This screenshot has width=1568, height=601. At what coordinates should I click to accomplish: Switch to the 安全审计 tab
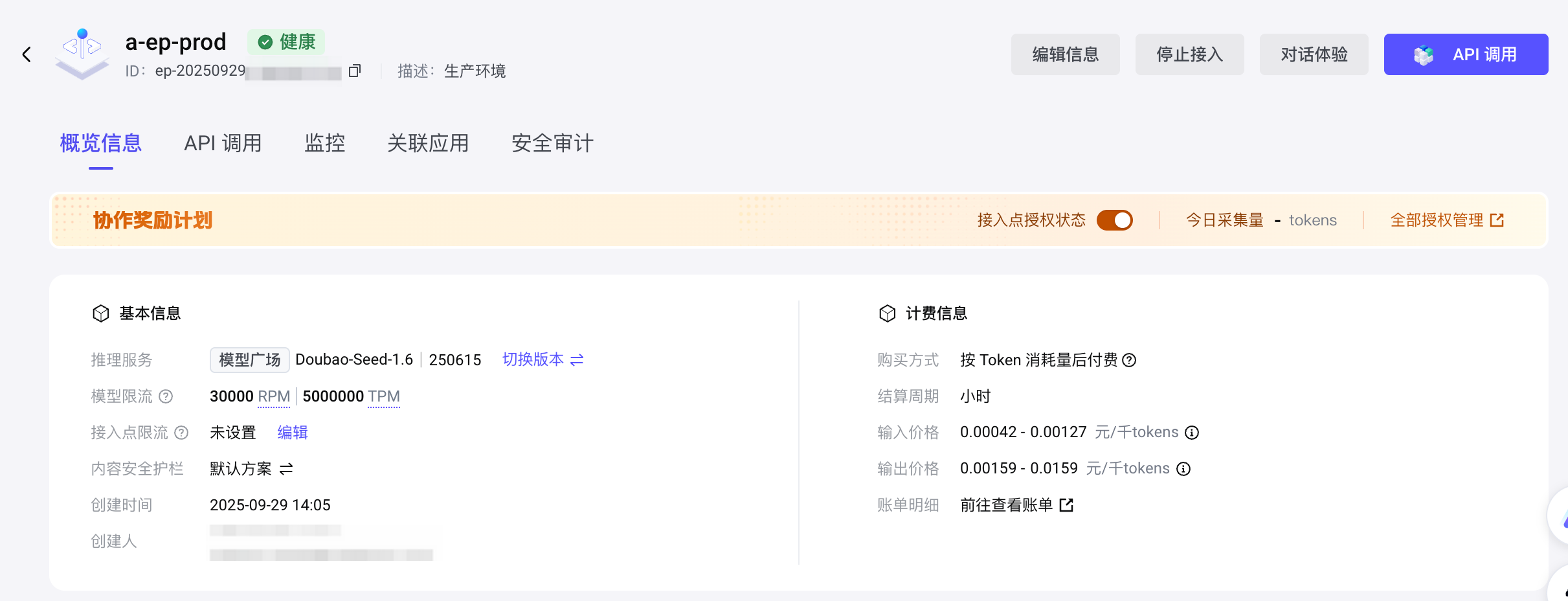[552, 143]
